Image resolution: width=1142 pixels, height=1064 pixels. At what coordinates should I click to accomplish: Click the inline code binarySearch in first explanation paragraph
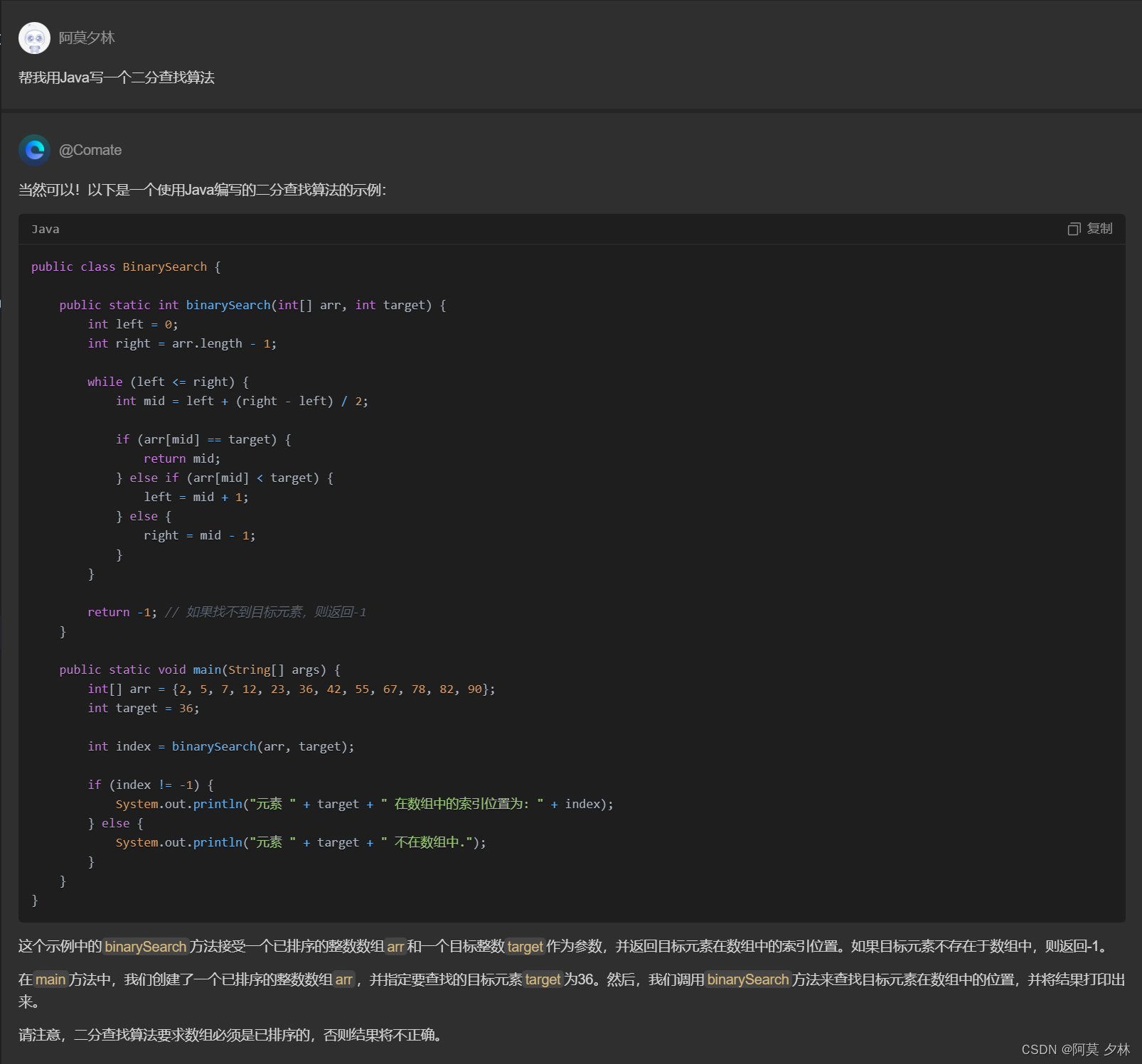[x=146, y=946]
